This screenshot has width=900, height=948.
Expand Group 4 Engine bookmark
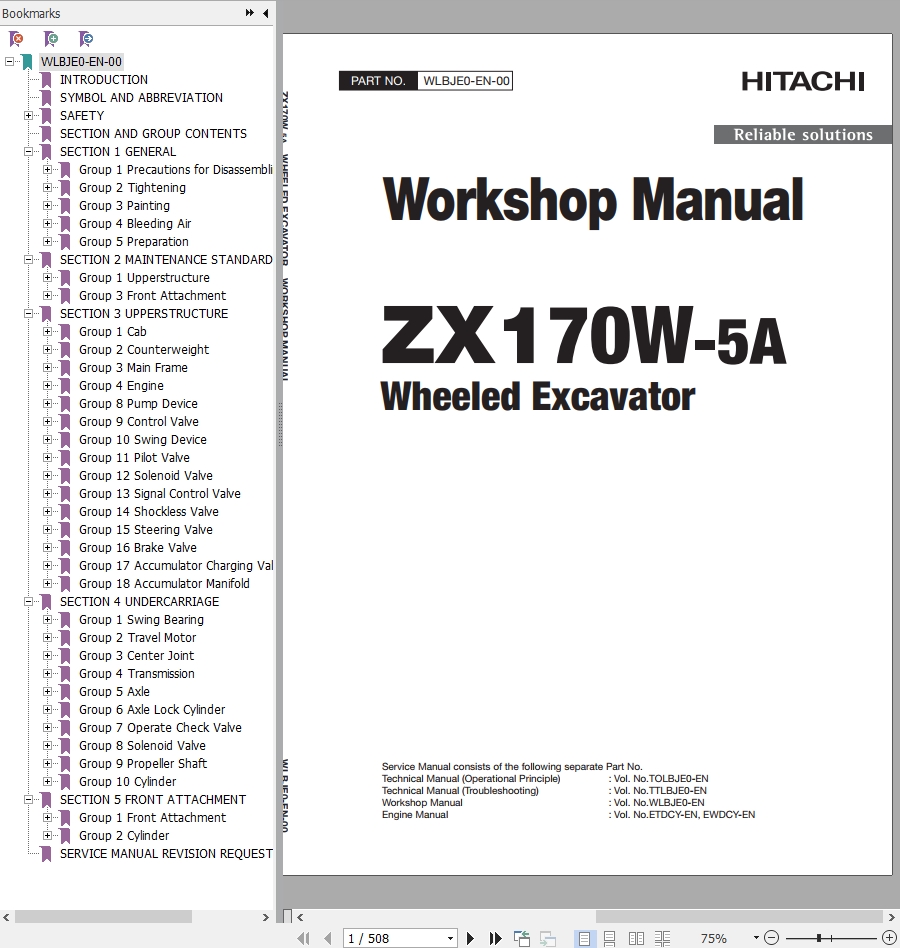click(47, 386)
